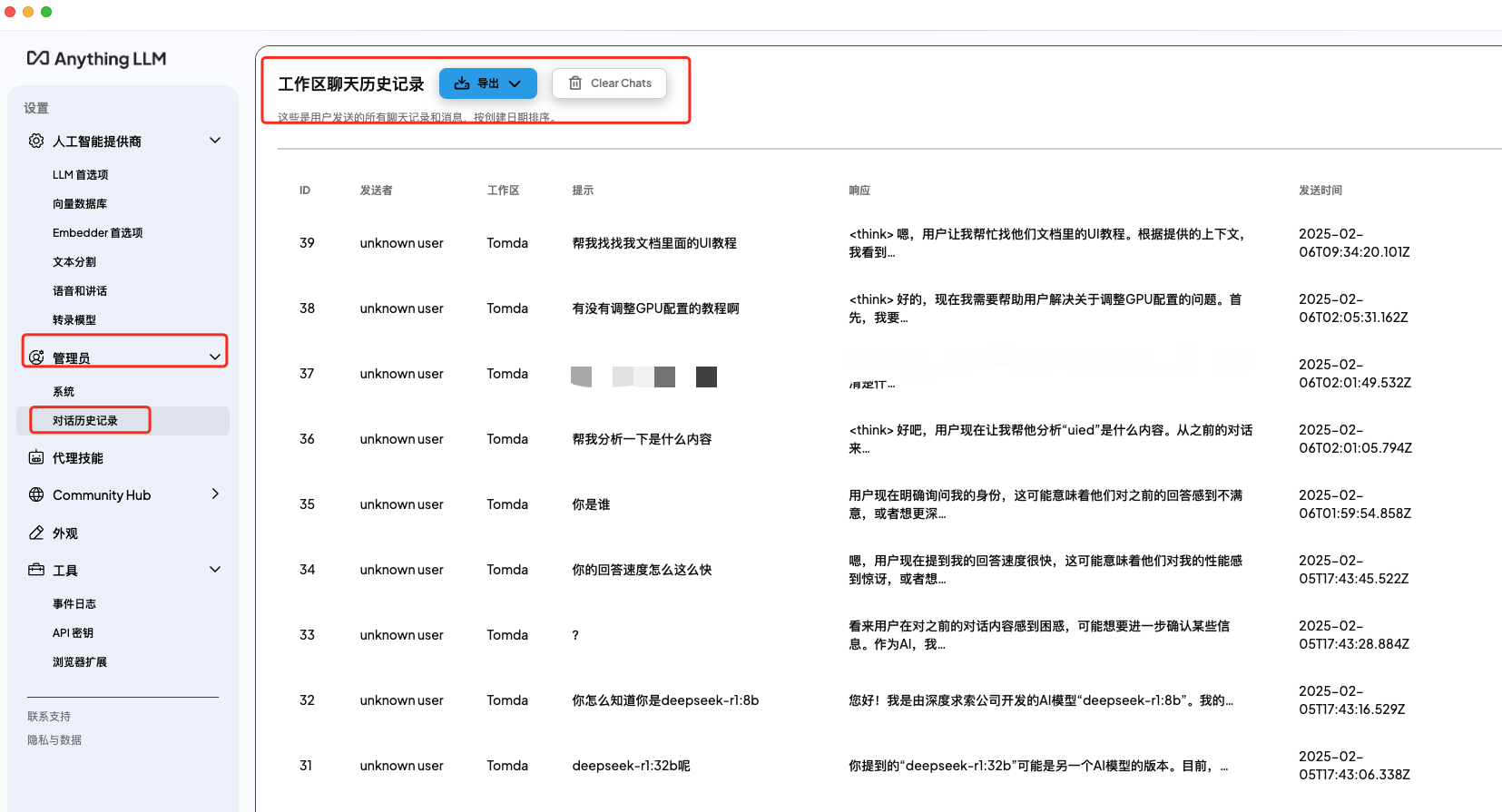Click prompt 帮我分析一下是什么内容
The height and width of the screenshot is (812, 1502).
(642, 439)
